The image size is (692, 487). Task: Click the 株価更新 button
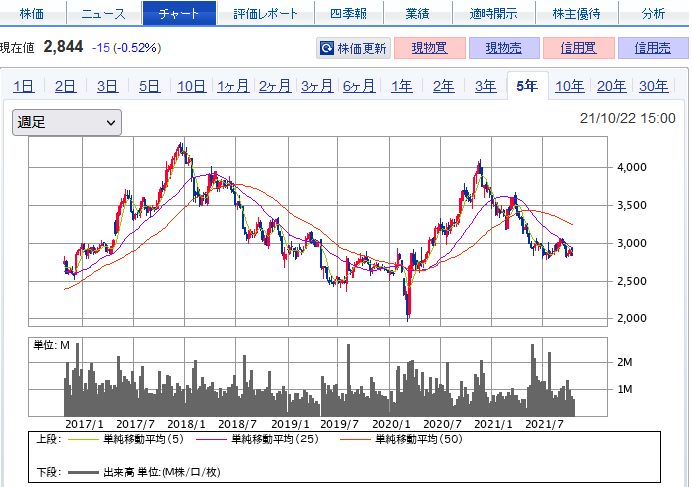(354, 48)
